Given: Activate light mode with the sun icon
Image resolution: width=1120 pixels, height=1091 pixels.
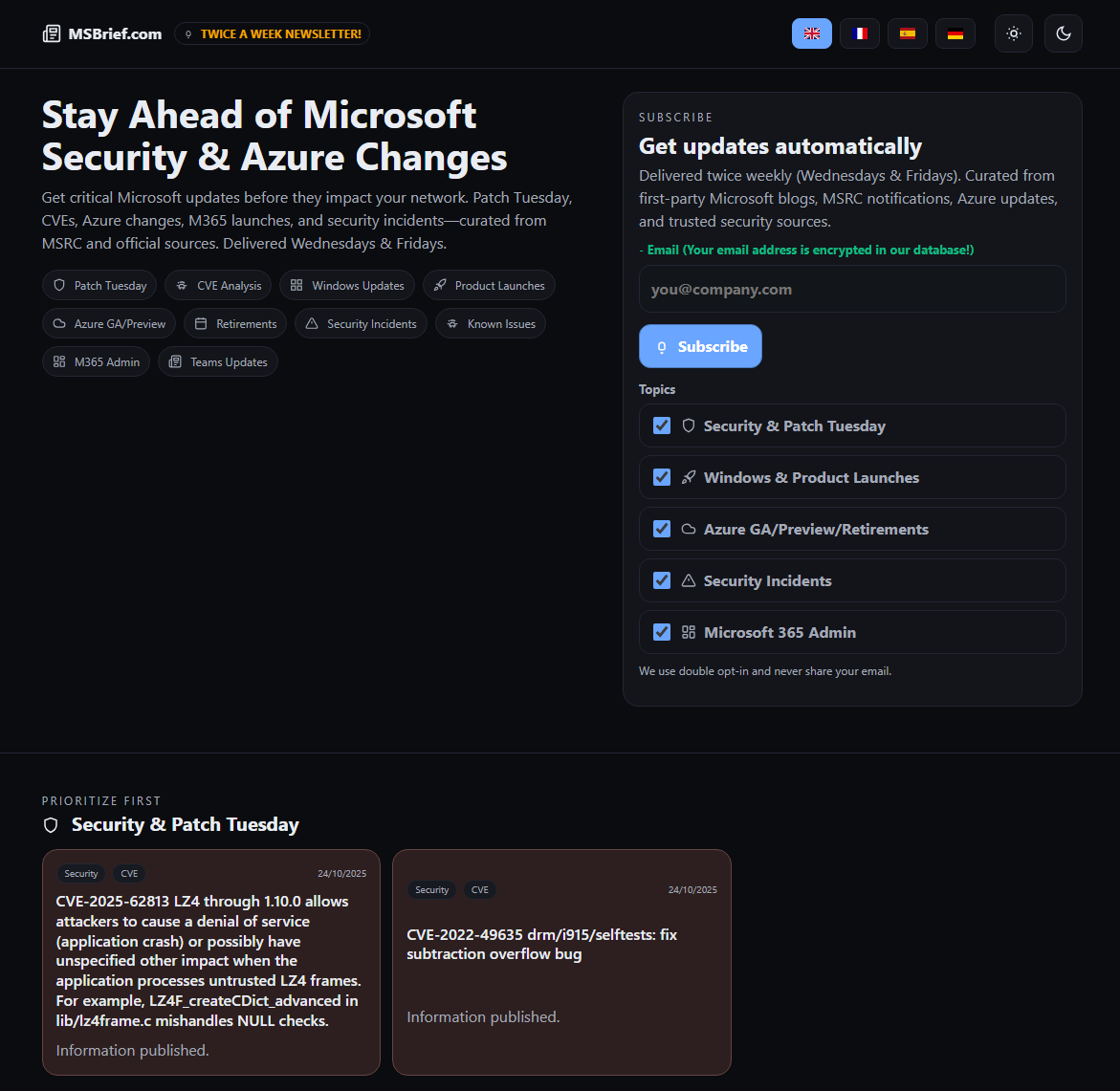Looking at the screenshot, I should (x=1013, y=33).
